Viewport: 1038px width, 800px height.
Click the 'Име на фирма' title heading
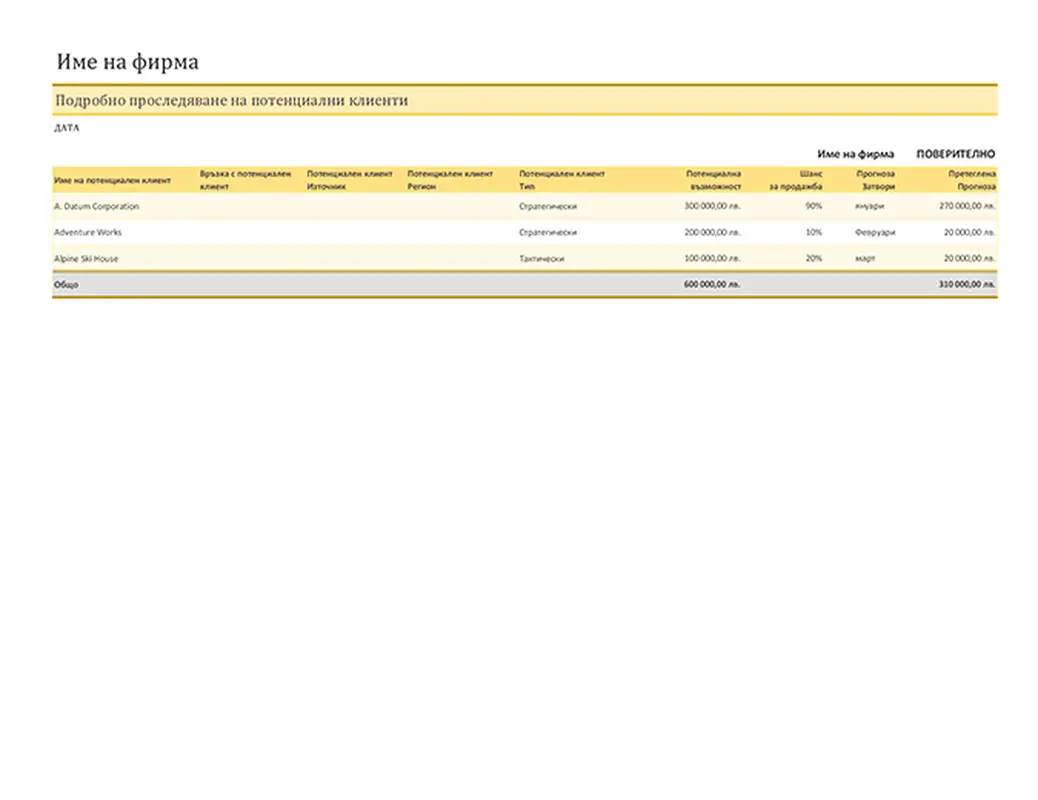pos(127,62)
